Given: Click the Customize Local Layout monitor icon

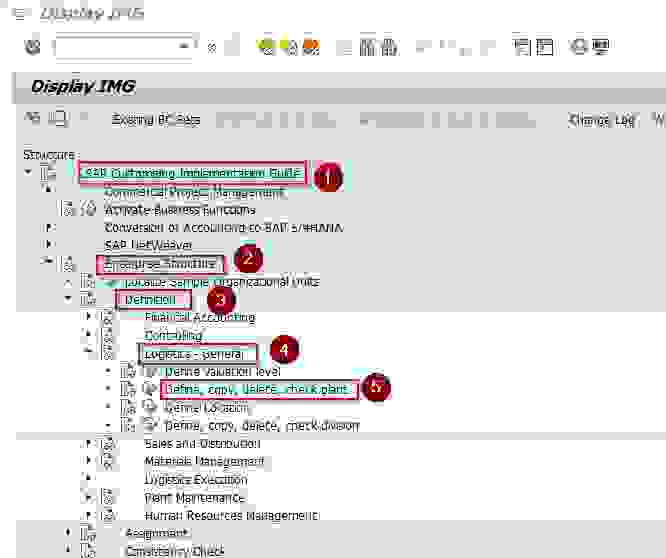Looking at the screenshot, I should [x=601, y=46].
